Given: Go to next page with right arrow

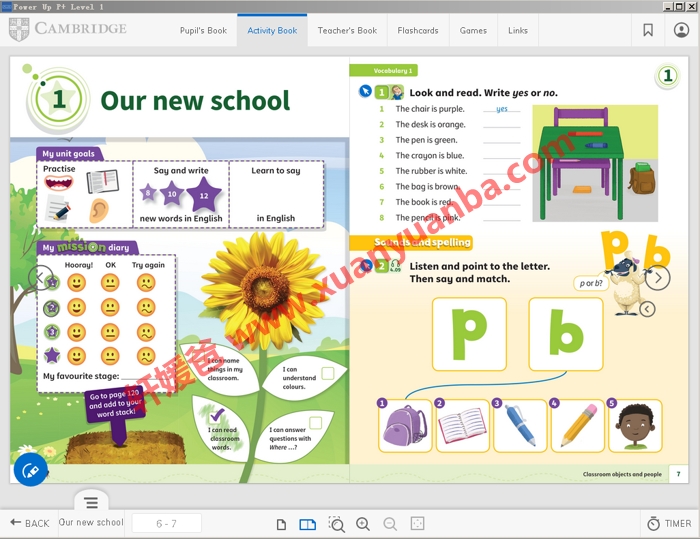Looking at the screenshot, I should coord(657,278).
